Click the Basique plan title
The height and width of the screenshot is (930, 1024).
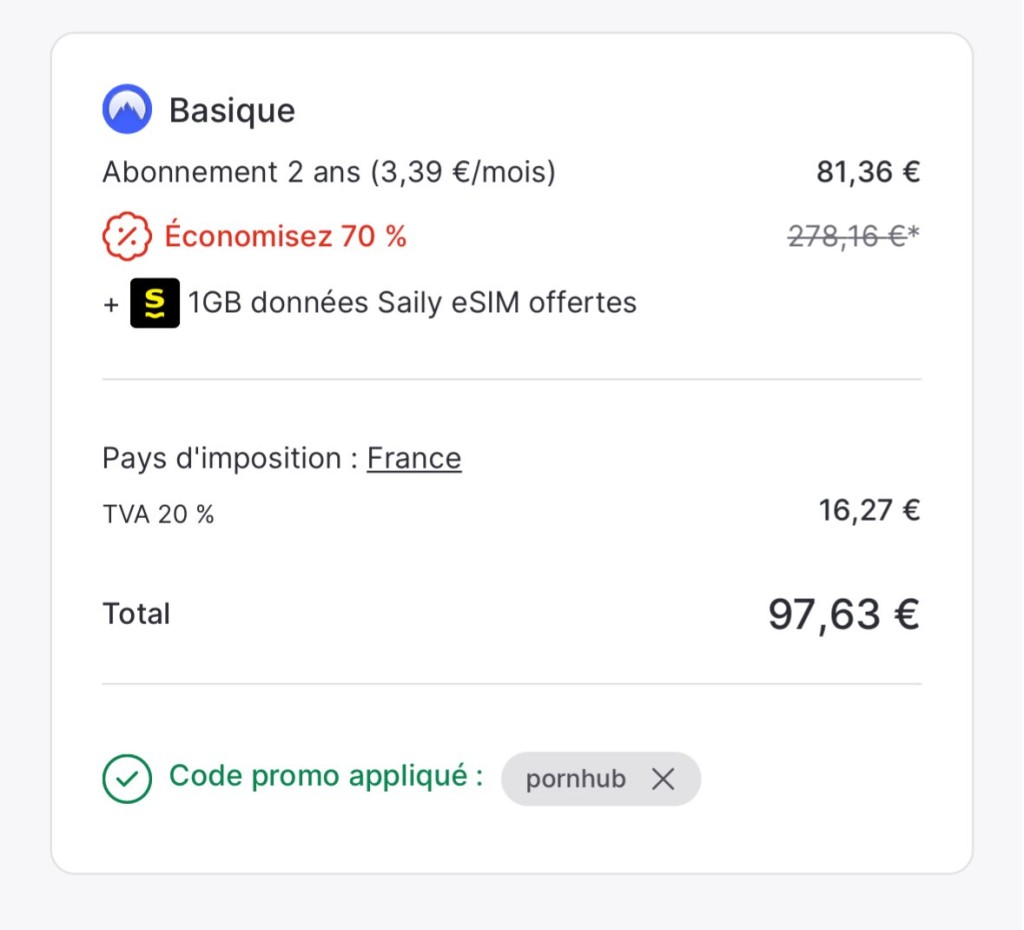click(232, 110)
